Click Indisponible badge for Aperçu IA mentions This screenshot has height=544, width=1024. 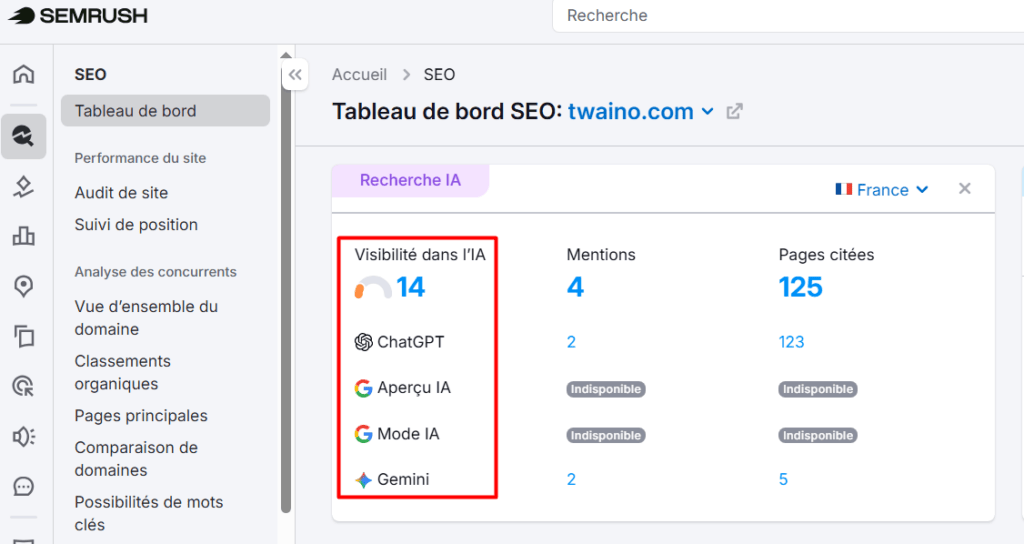coord(606,389)
